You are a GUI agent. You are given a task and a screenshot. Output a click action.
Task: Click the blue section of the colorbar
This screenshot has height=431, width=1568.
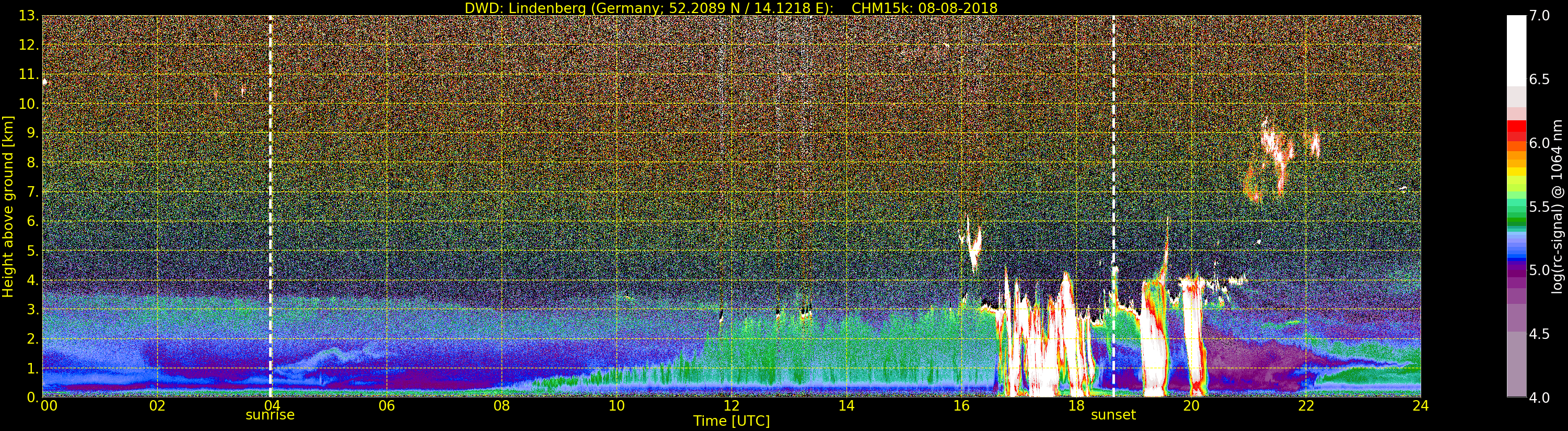1516,247
